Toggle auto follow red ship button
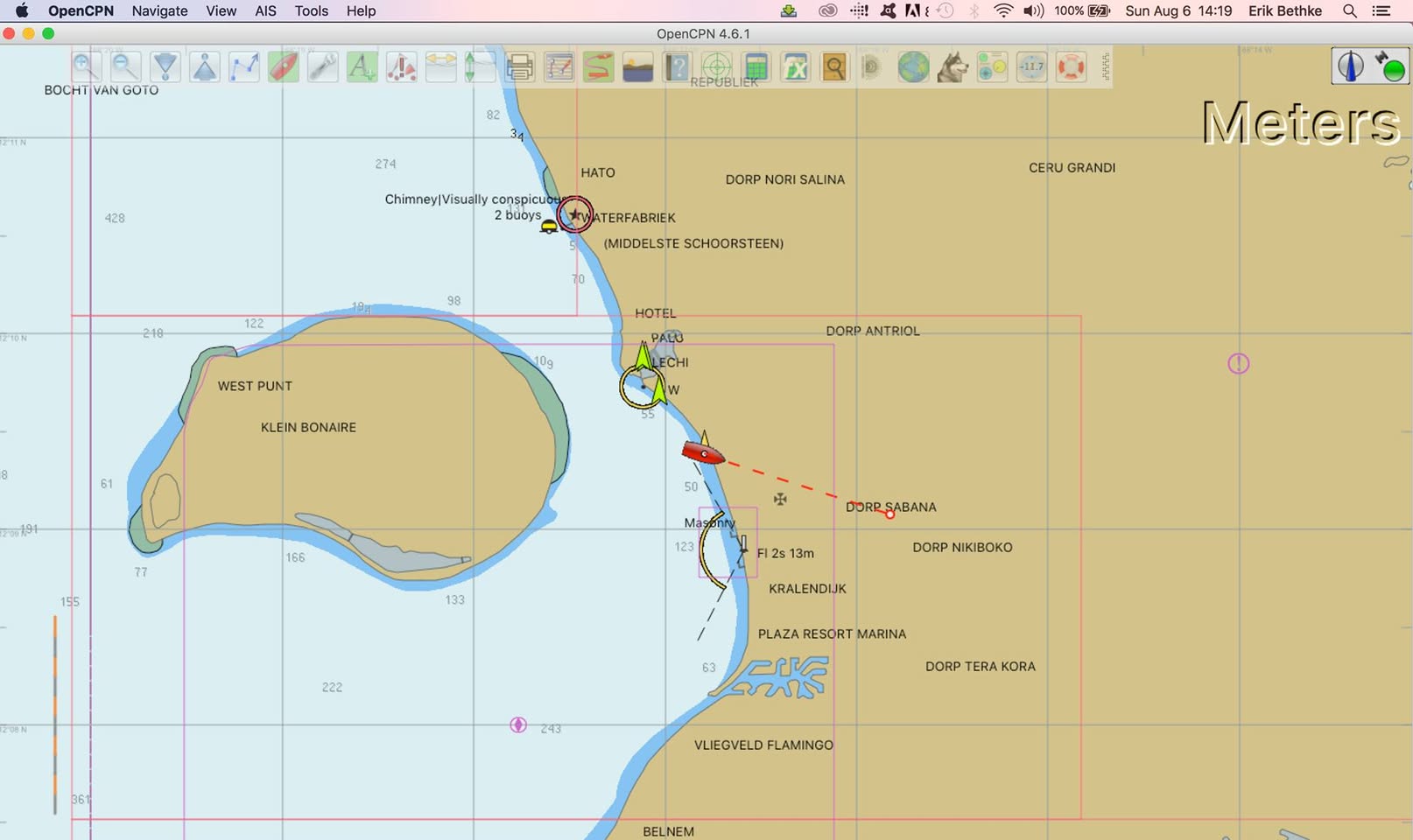This screenshot has height=840, width=1413. [x=283, y=66]
